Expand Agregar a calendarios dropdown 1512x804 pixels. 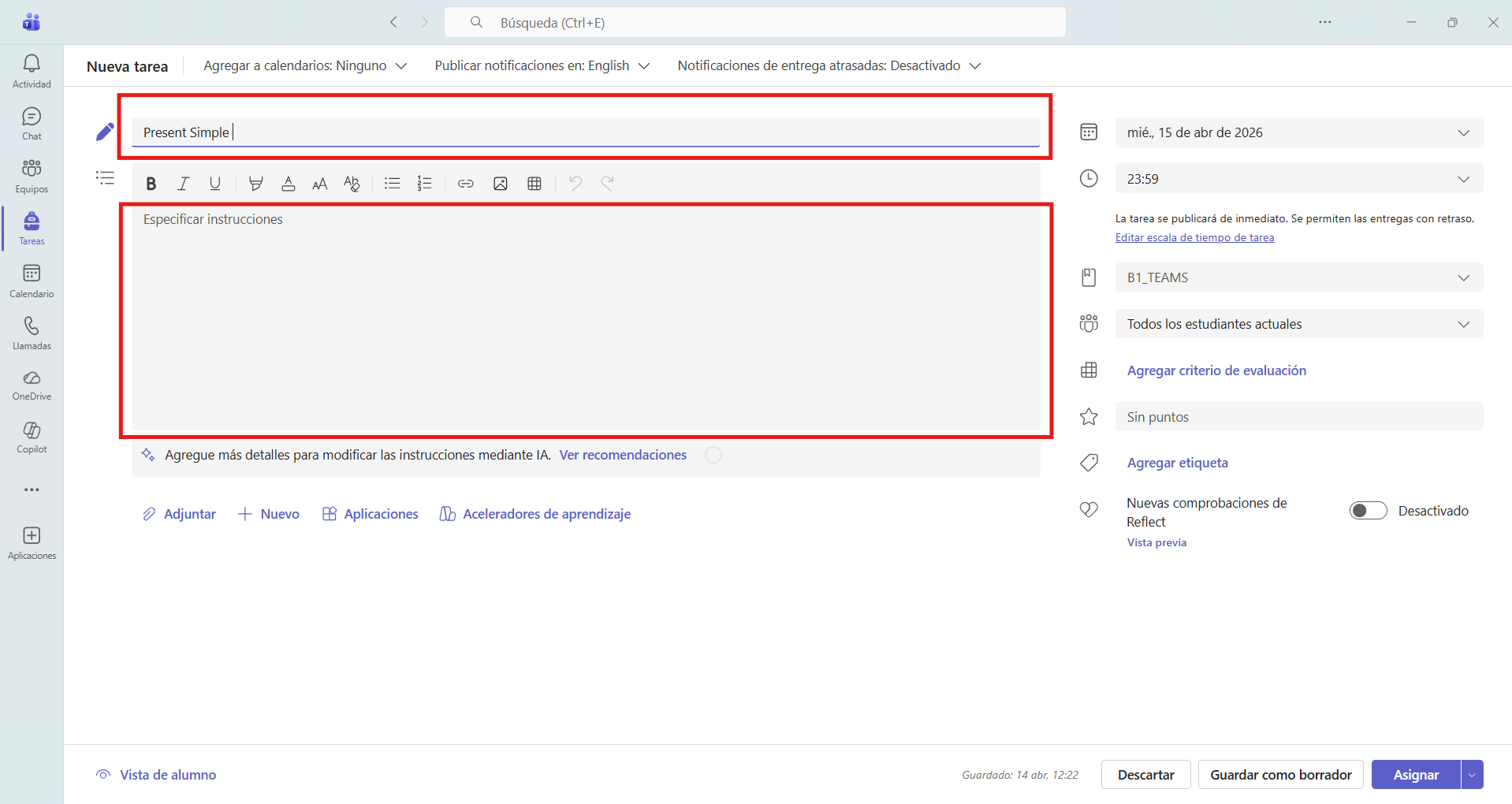tap(305, 65)
